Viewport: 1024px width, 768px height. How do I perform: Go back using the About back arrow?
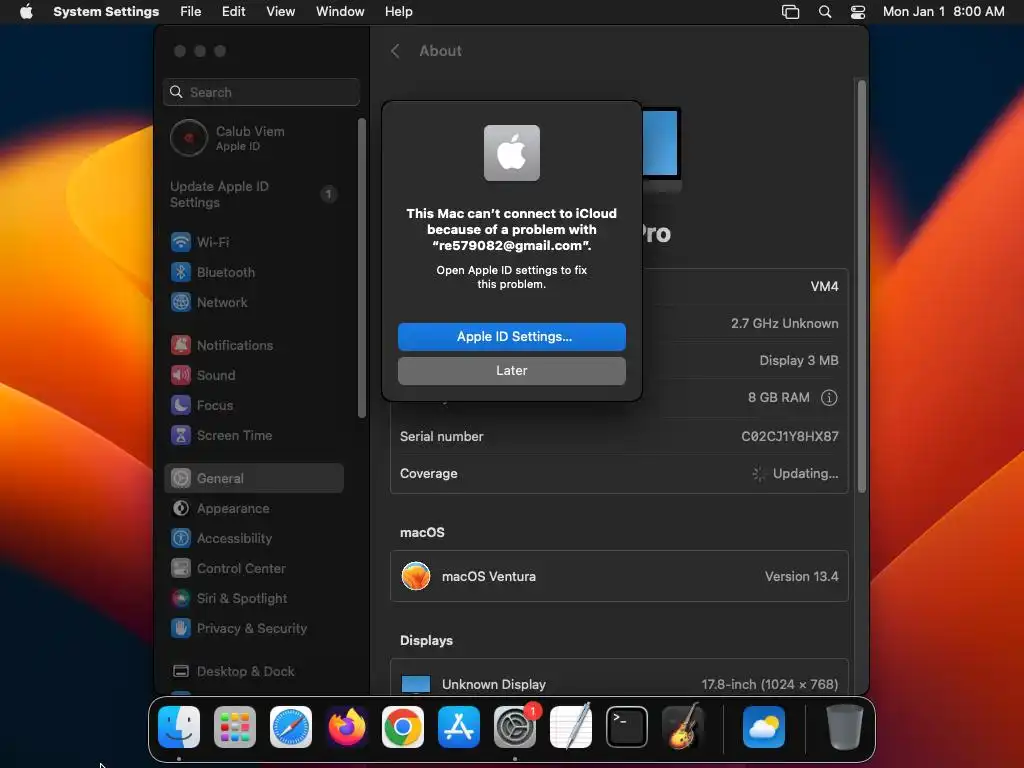click(395, 51)
